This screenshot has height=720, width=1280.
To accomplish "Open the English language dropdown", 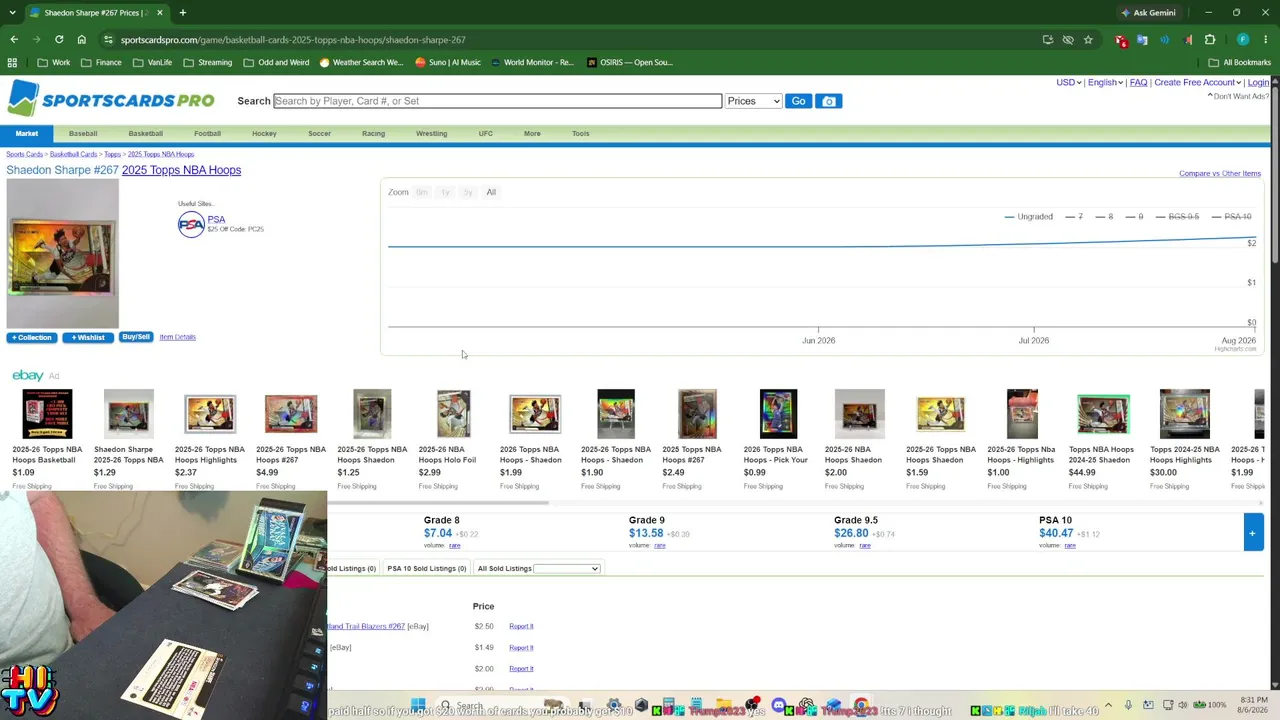I will [x=1104, y=83].
